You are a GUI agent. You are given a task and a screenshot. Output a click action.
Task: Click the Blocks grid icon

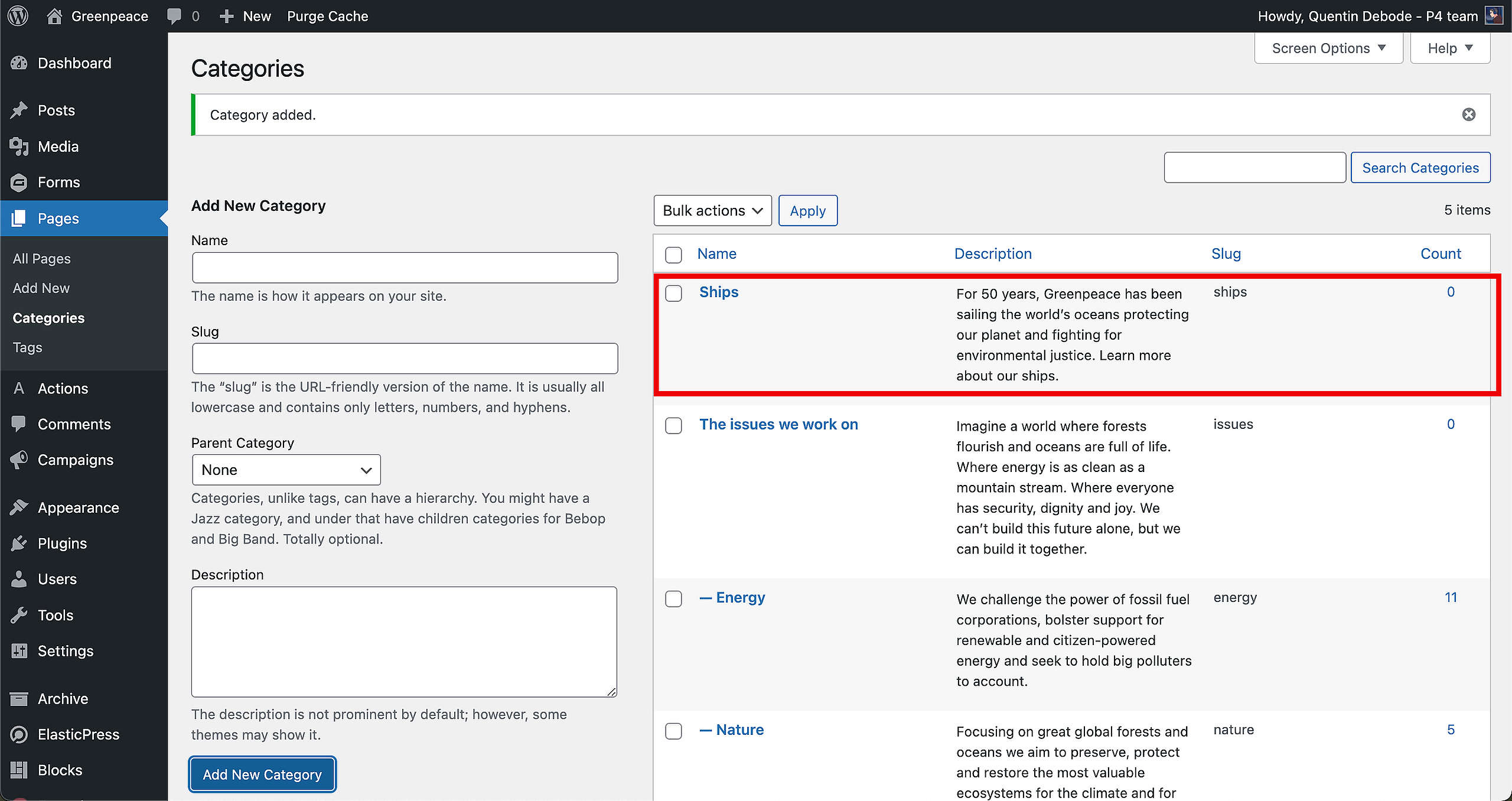tap(19, 770)
